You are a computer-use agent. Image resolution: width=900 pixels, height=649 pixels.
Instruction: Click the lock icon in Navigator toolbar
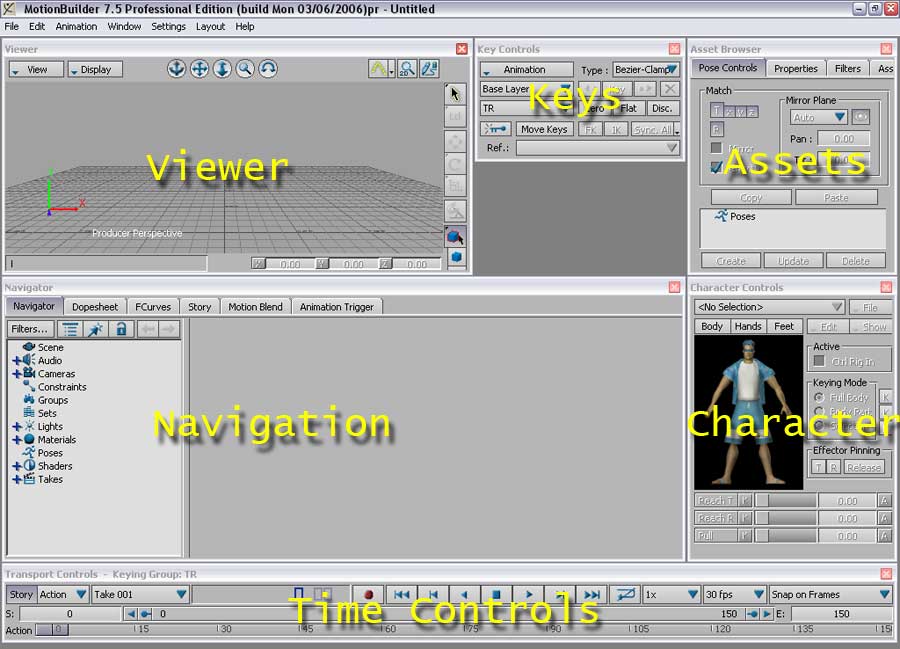coord(121,329)
